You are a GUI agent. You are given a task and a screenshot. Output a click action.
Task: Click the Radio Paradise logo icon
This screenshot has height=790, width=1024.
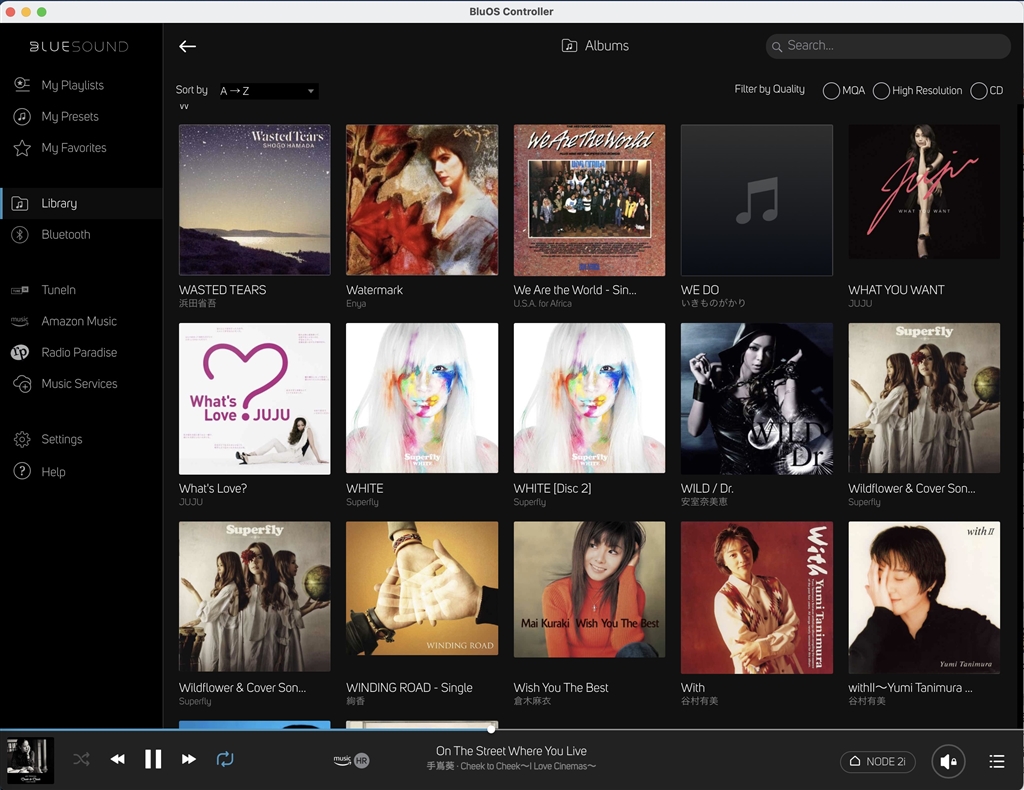point(20,353)
